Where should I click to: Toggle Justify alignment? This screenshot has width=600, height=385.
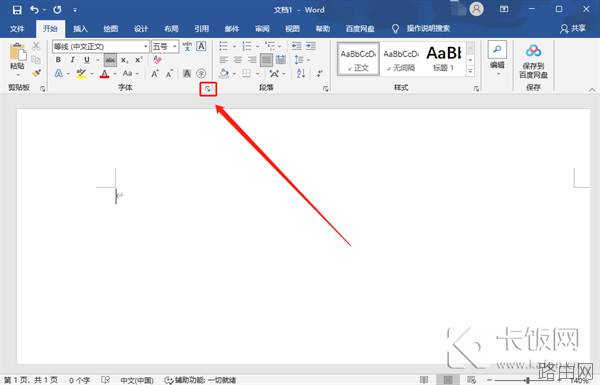tap(266, 60)
